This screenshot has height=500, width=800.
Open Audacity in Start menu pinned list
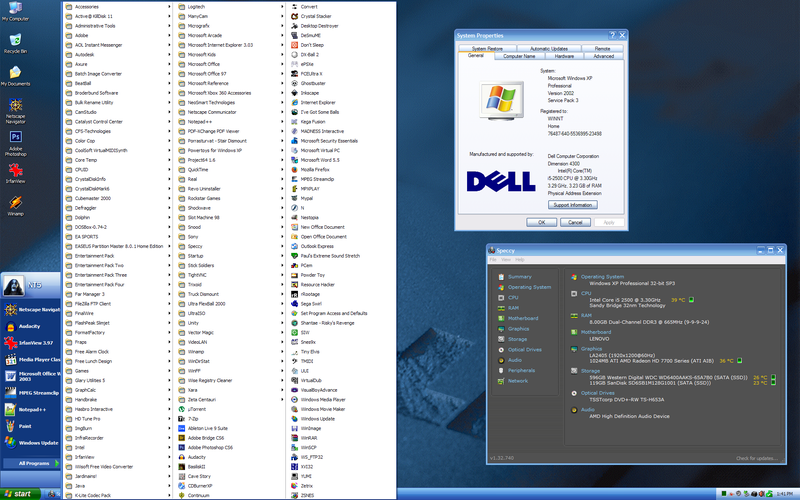(31, 326)
